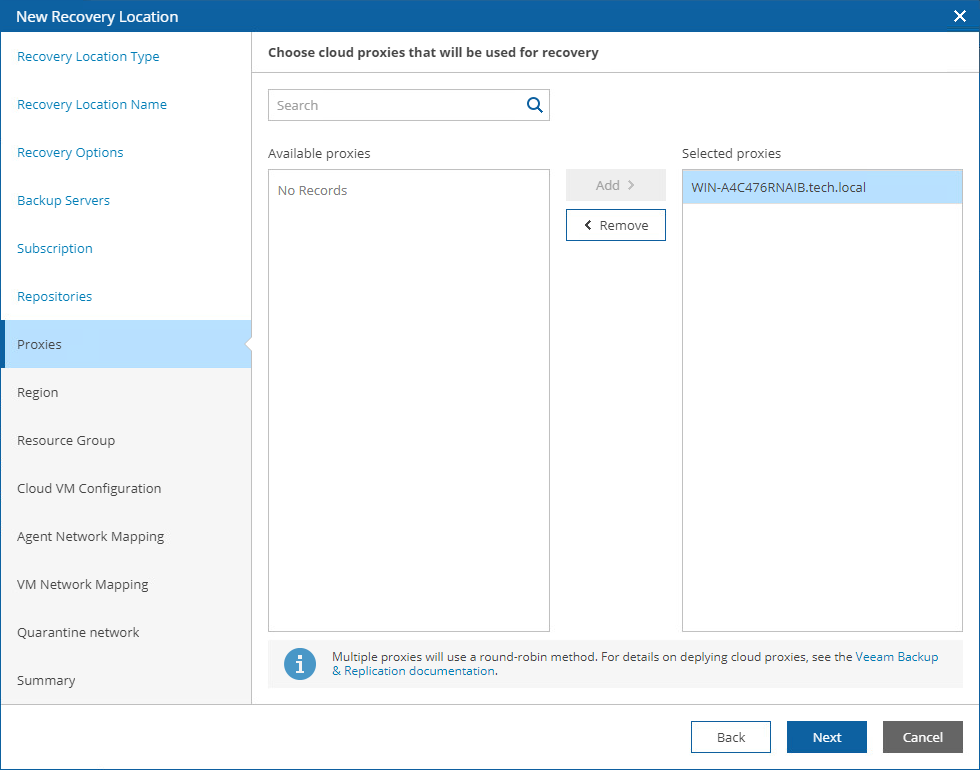Click the blue info icon

(300, 664)
